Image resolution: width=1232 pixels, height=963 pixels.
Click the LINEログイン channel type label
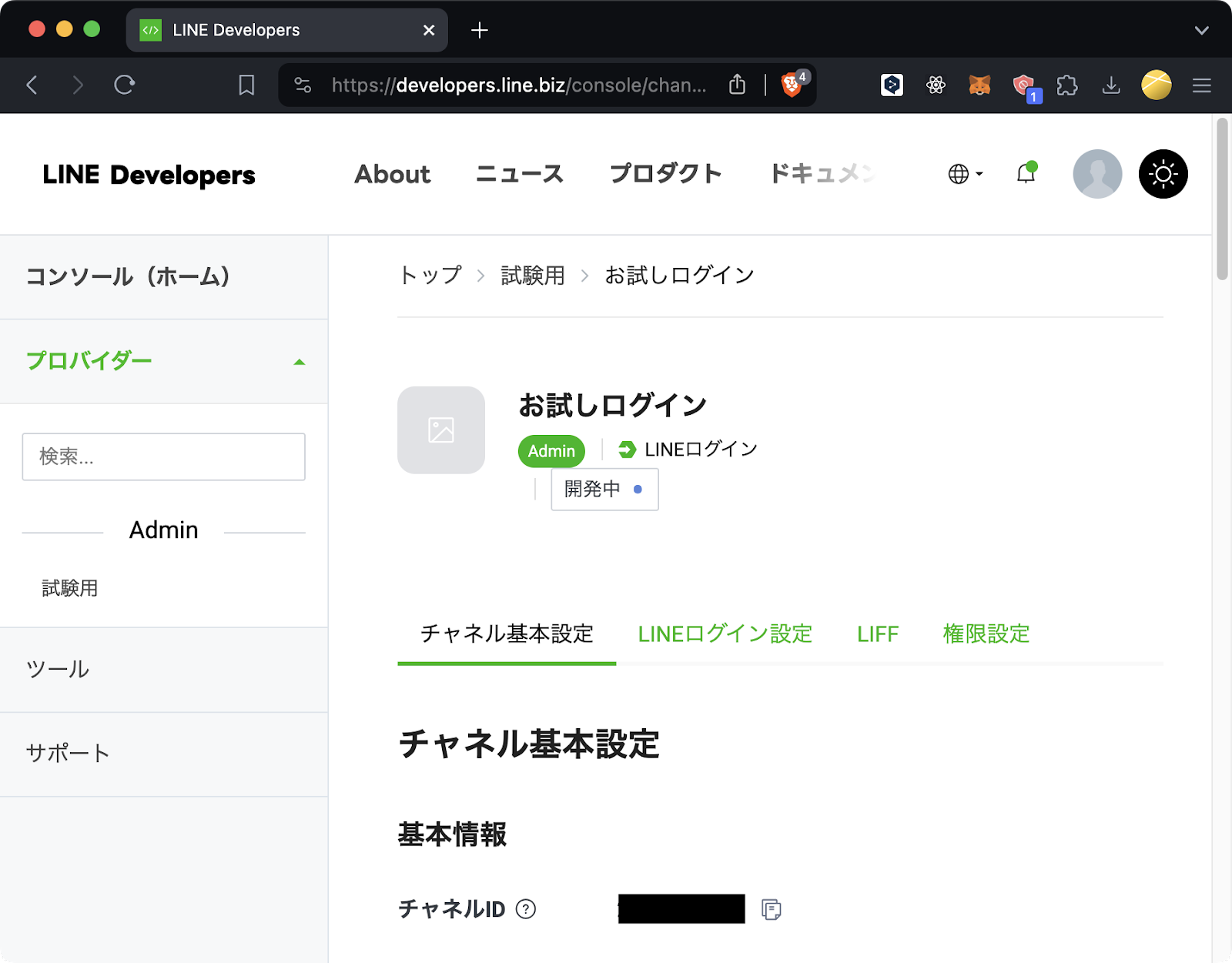(688, 450)
